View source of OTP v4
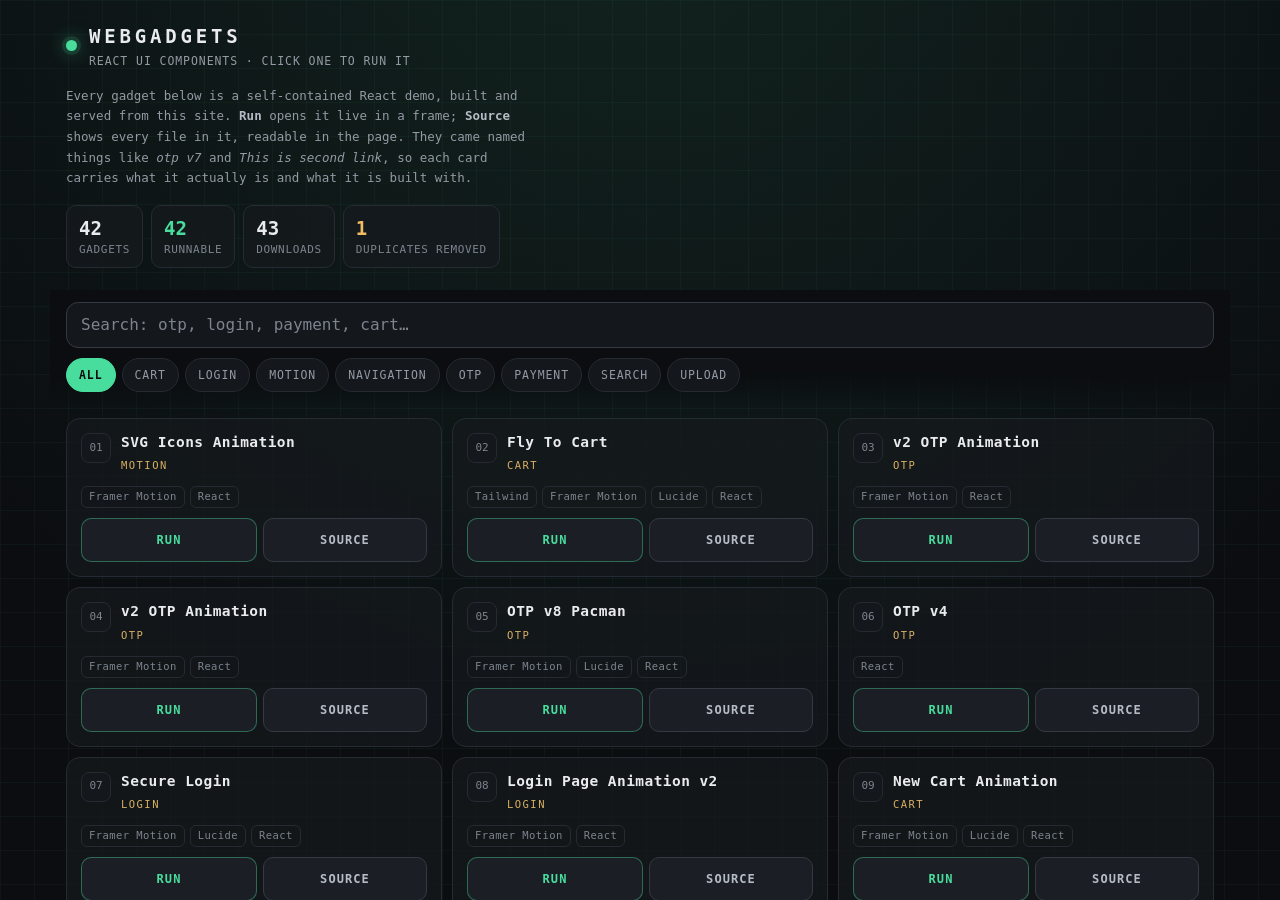The width and height of the screenshot is (1280, 900). tap(1117, 710)
